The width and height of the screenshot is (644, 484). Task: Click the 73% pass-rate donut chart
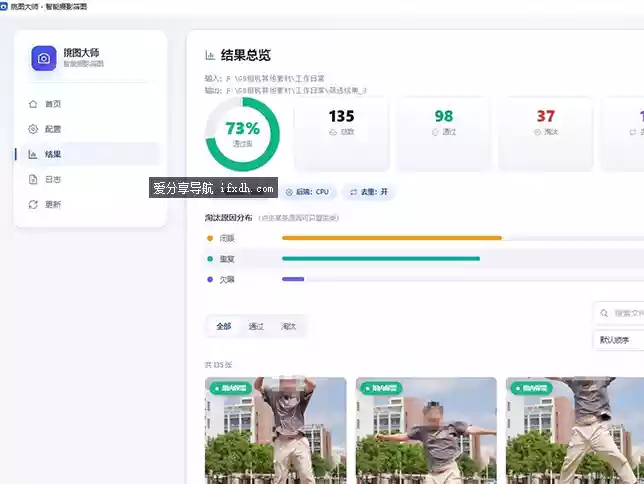(x=242, y=134)
